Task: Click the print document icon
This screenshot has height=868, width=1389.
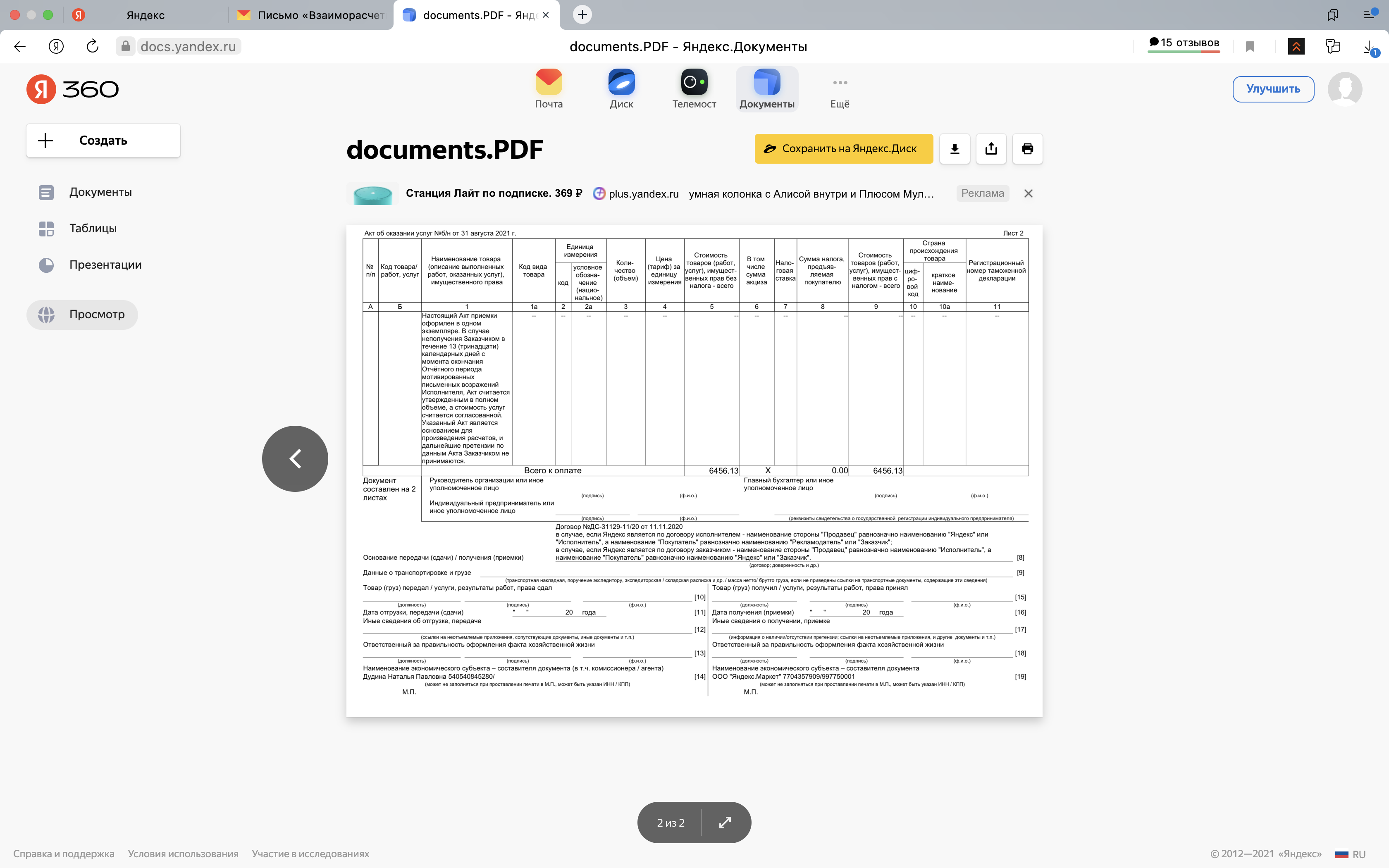Action: pos(1027,149)
